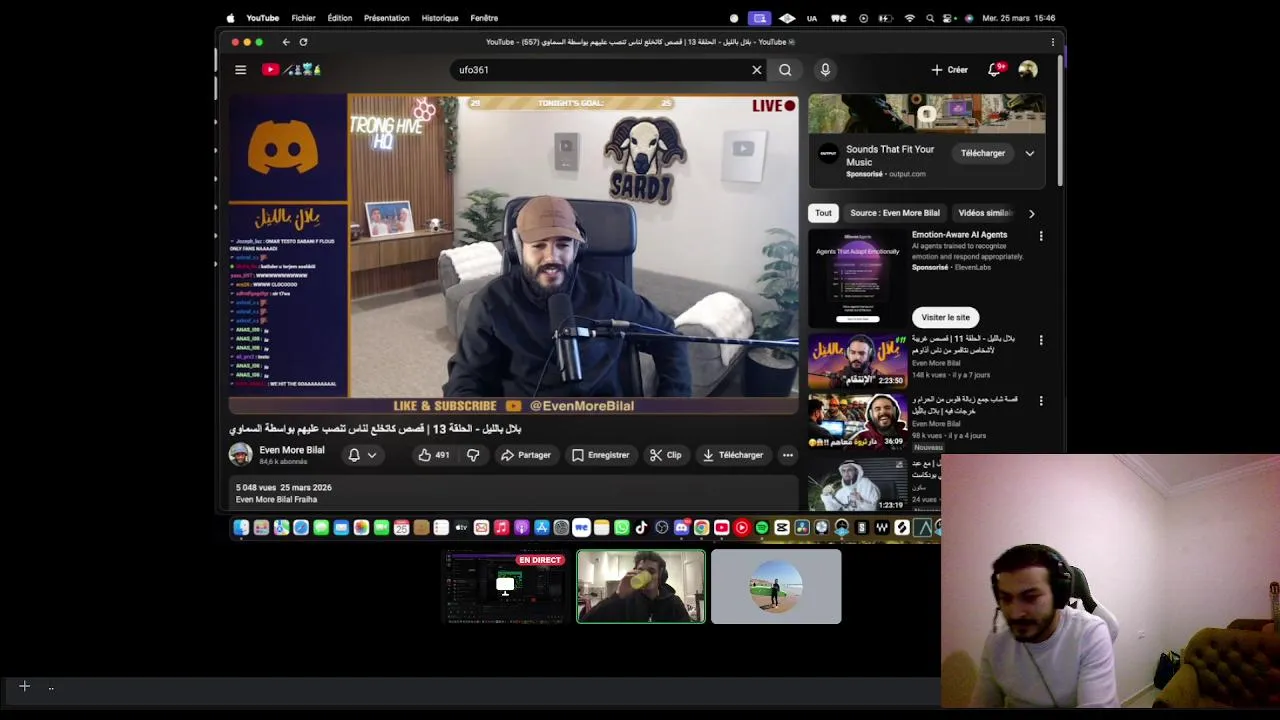
Task: Open the Fenêtre menu
Action: 484,18
